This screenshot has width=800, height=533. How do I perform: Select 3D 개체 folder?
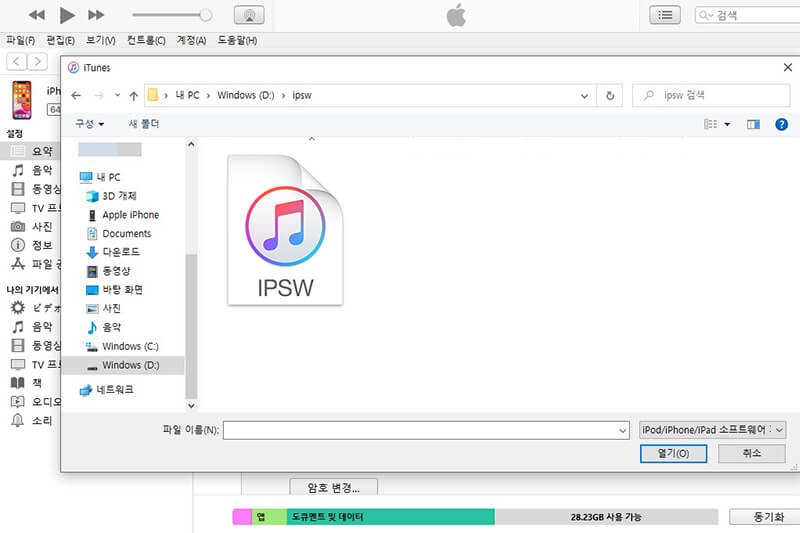[111, 196]
